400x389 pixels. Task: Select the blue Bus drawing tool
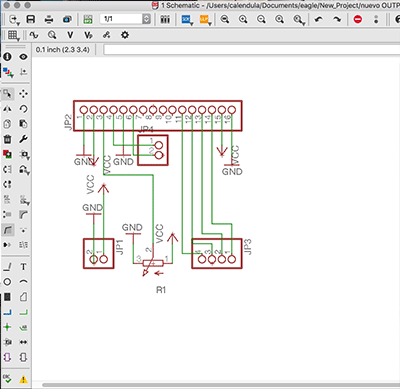[x=7, y=312]
